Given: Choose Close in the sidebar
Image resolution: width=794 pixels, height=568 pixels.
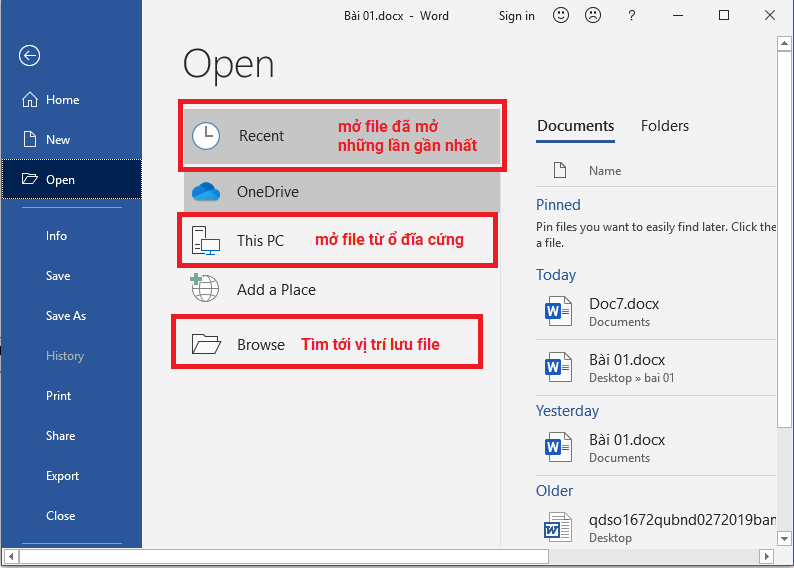Looking at the screenshot, I should click(72, 516).
